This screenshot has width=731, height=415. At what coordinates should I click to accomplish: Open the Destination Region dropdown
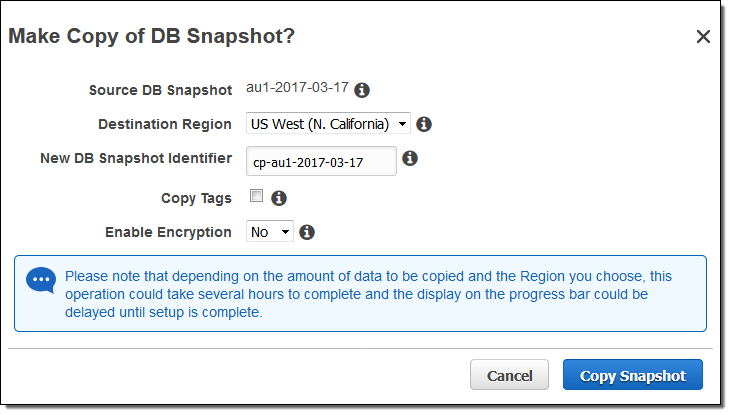[x=329, y=124]
